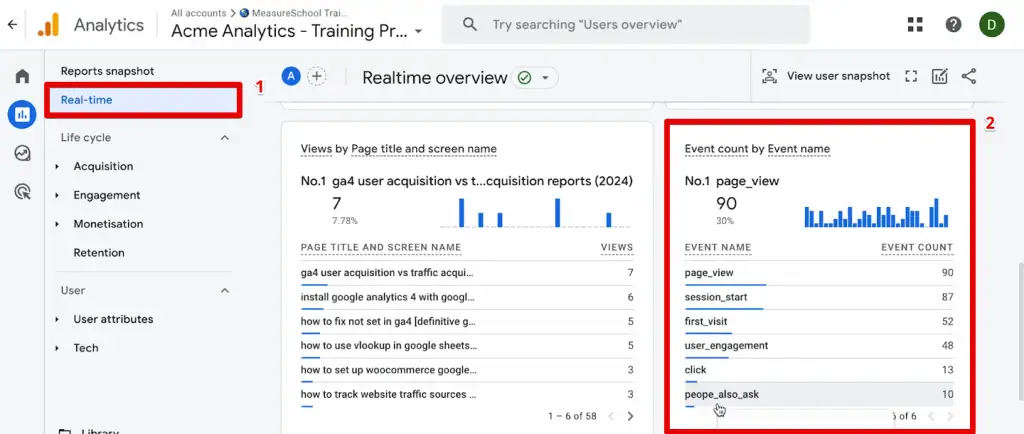Enter full screen with the expand icon
Image resolution: width=1024 pixels, height=434 pixels.
[911, 76]
